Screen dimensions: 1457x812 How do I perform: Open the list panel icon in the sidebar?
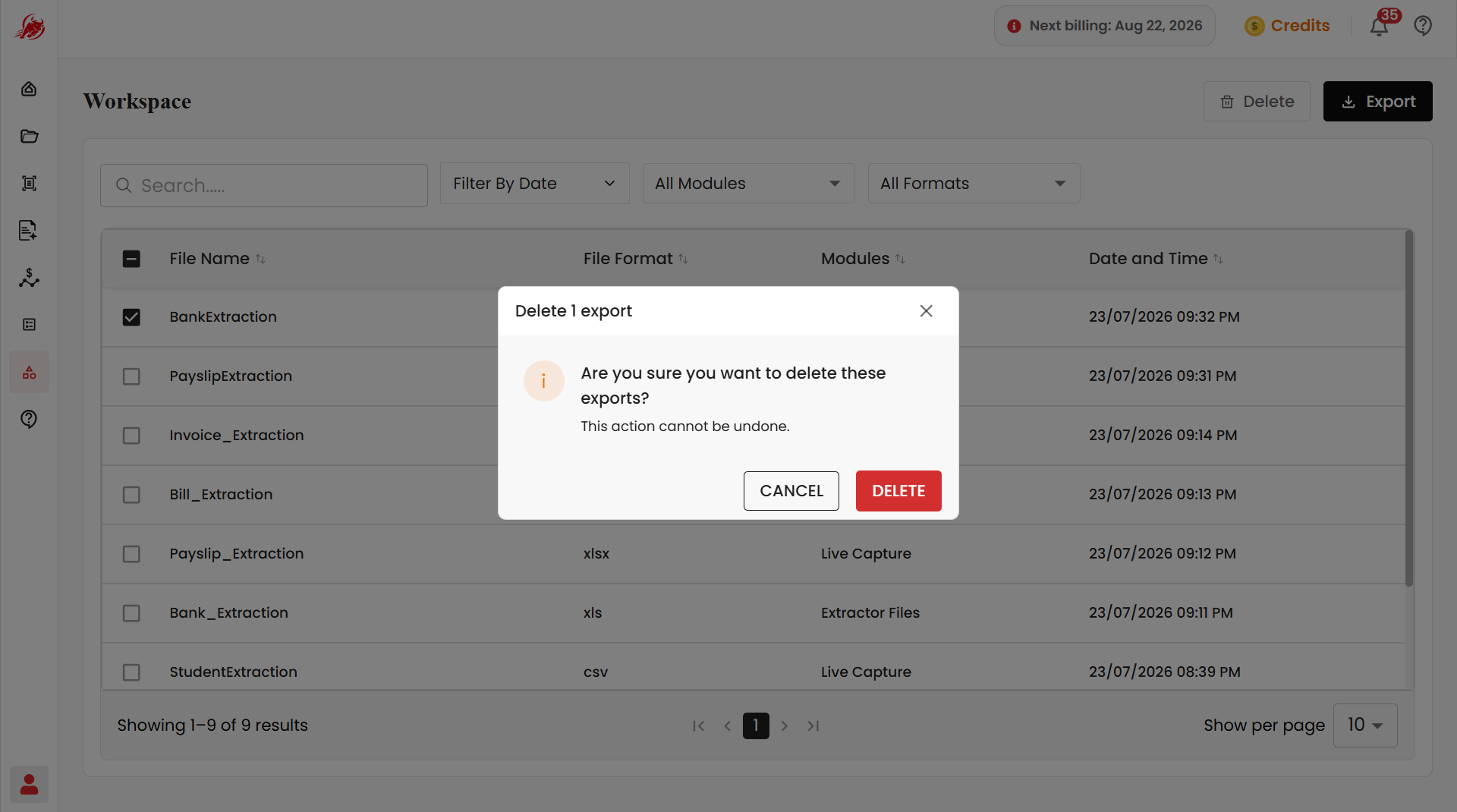click(29, 325)
